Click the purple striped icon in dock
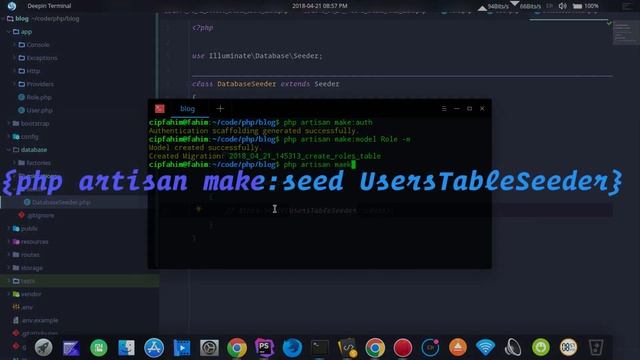 pos(71,348)
